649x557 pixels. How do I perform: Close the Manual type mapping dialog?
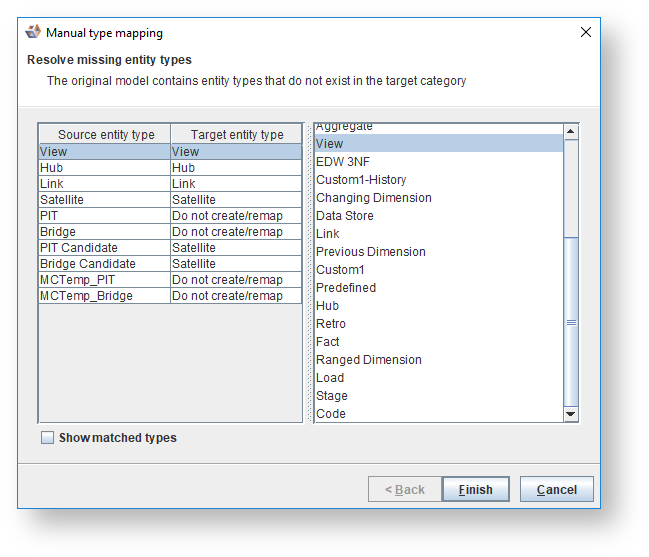585,32
